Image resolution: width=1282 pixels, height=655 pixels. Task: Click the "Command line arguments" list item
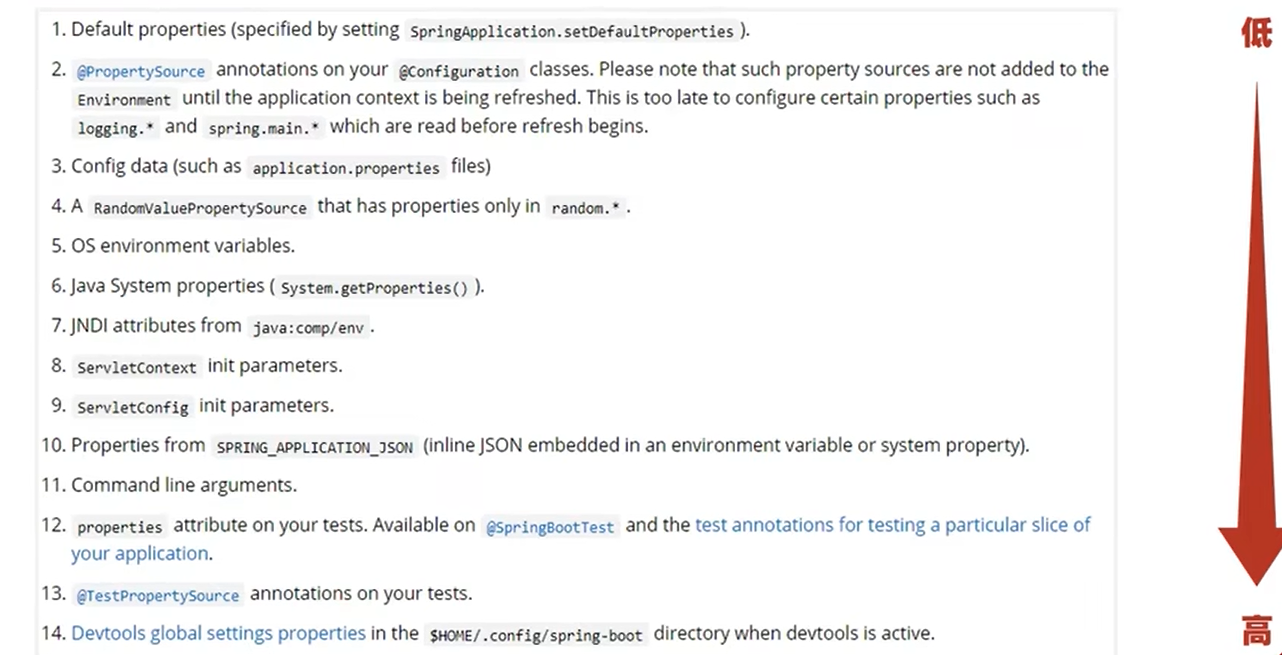tap(184, 485)
